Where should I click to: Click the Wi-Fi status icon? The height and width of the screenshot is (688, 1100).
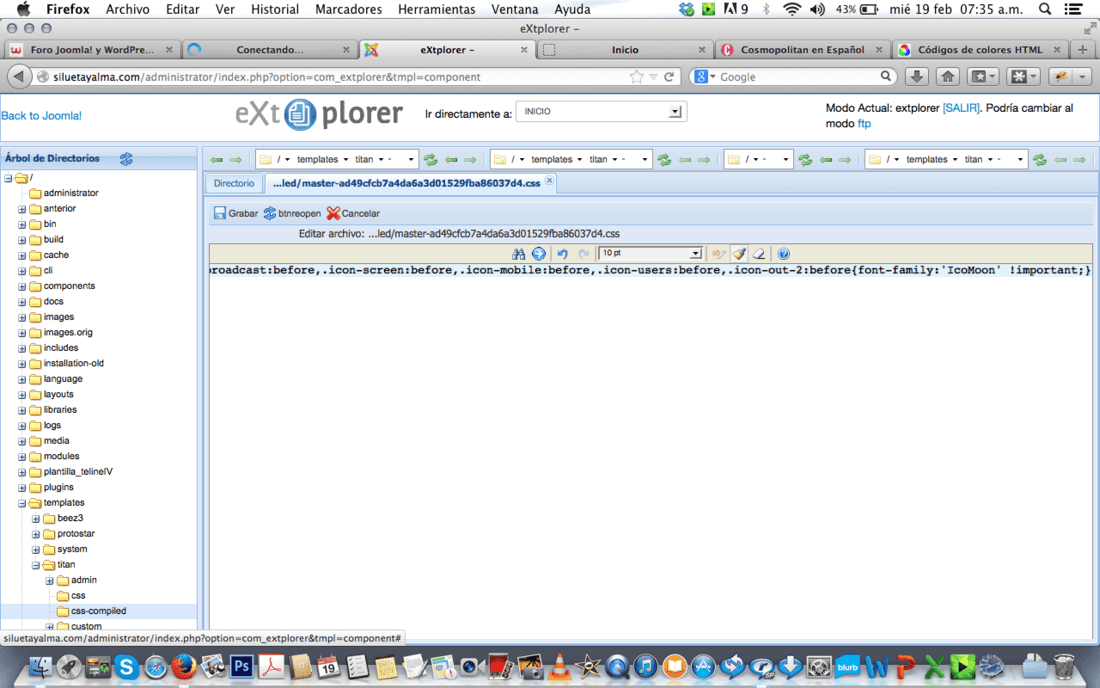click(792, 9)
